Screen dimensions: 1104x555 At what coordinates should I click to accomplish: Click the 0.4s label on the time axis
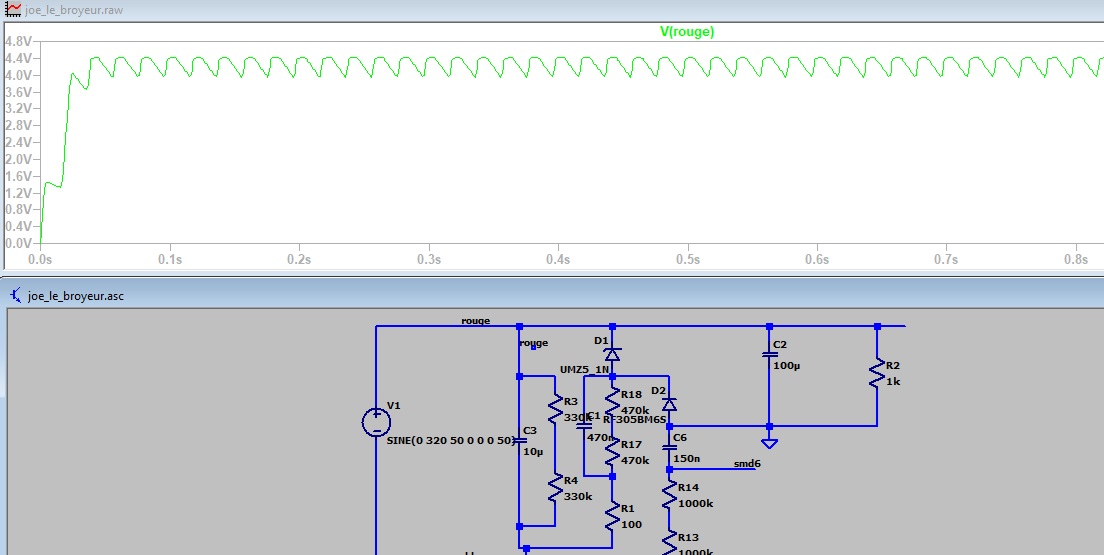tap(558, 259)
